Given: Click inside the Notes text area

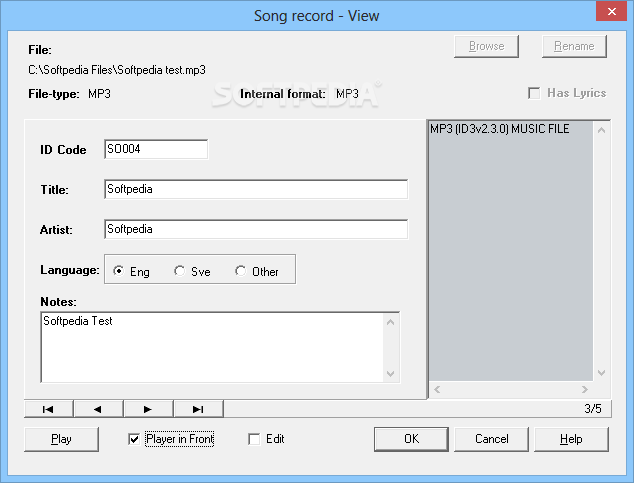Looking at the screenshot, I should (x=212, y=347).
